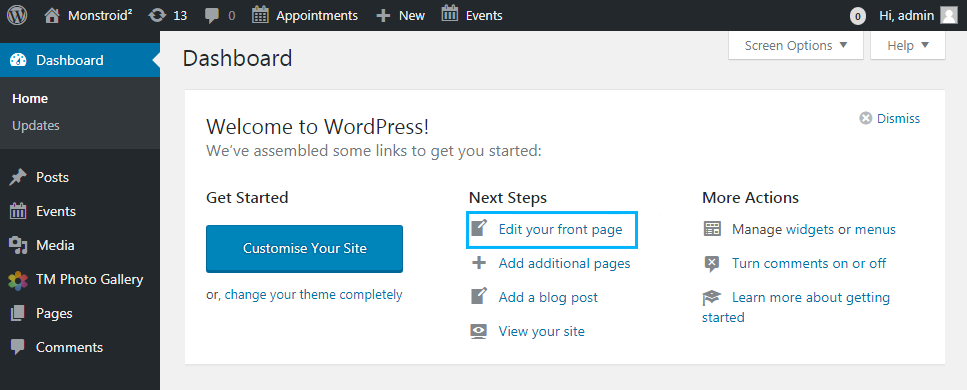Click the 13 updates count in admin bar
The width and height of the screenshot is (967, 390).
(180, 15)
